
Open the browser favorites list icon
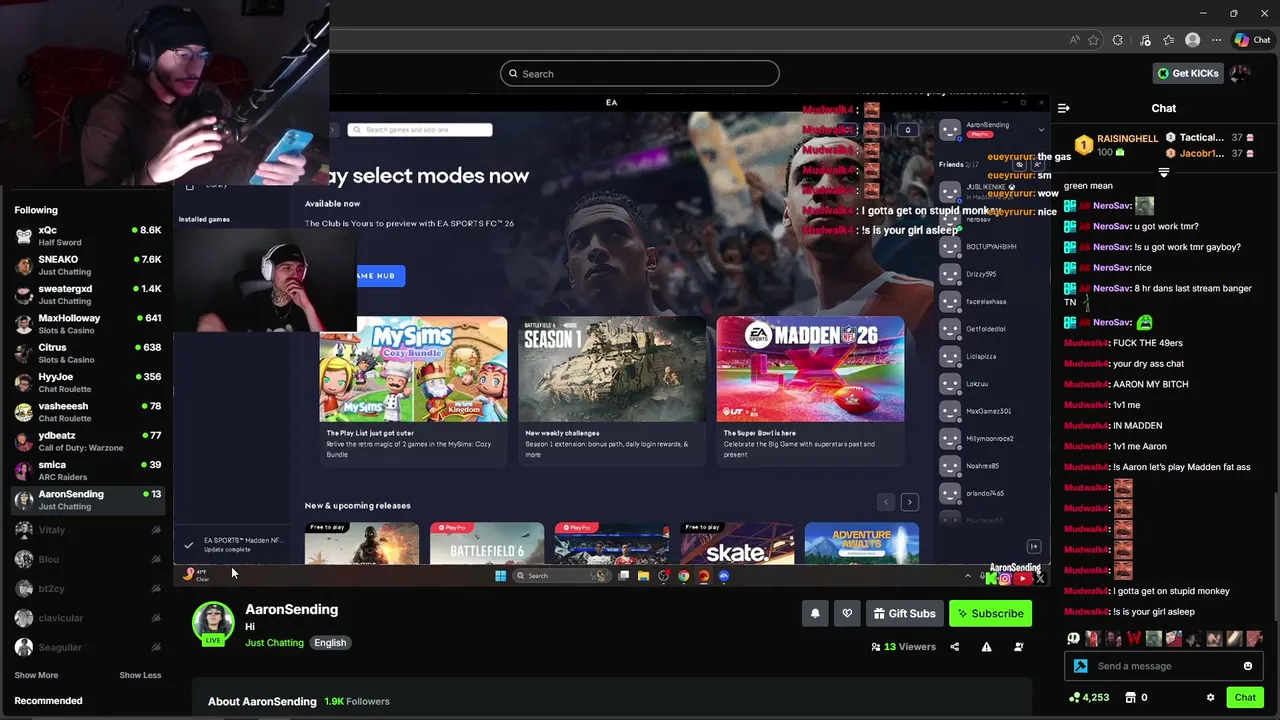(1168, 40)
